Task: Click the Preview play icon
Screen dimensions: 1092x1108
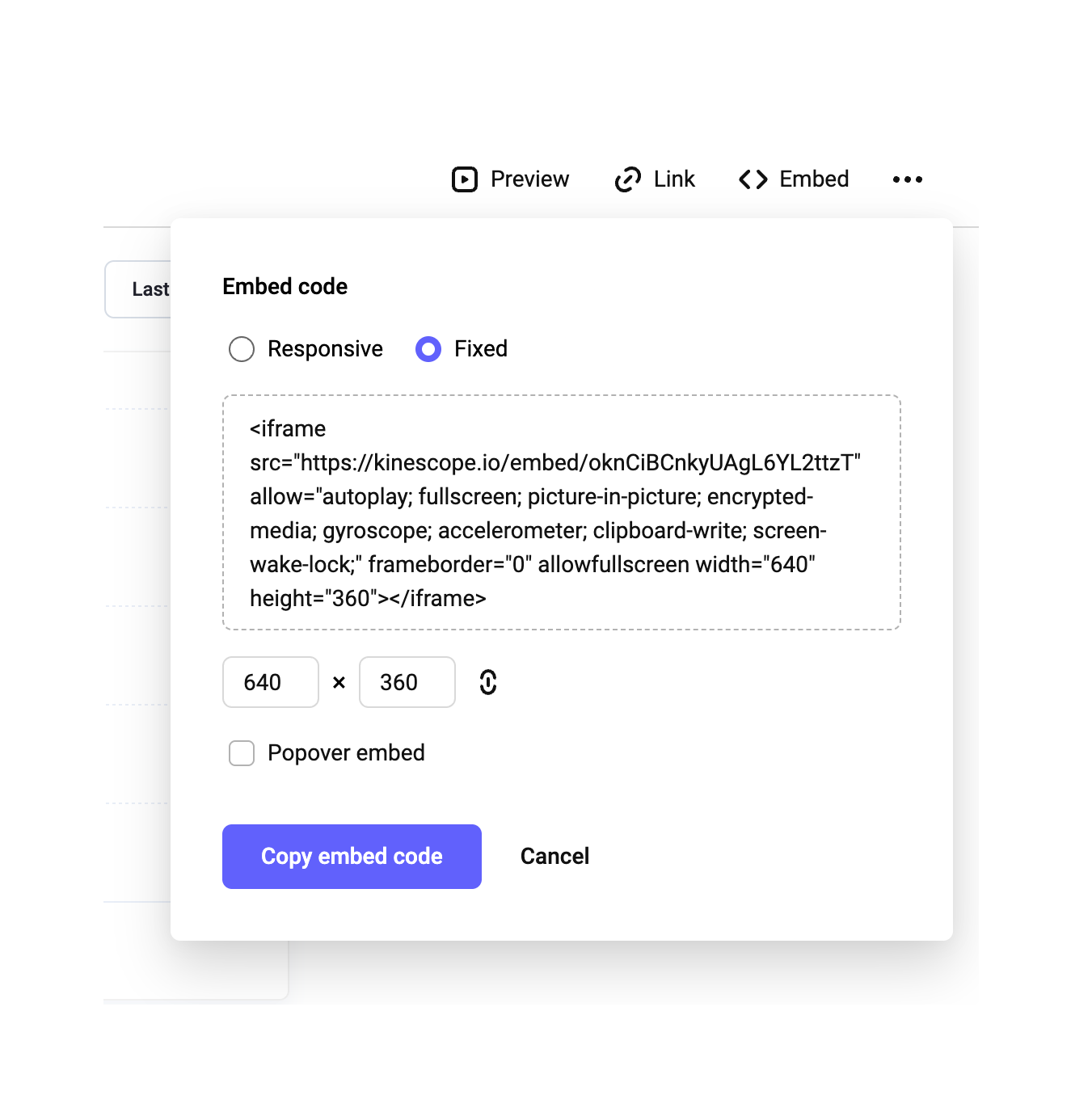Action: tap(465, 179)
